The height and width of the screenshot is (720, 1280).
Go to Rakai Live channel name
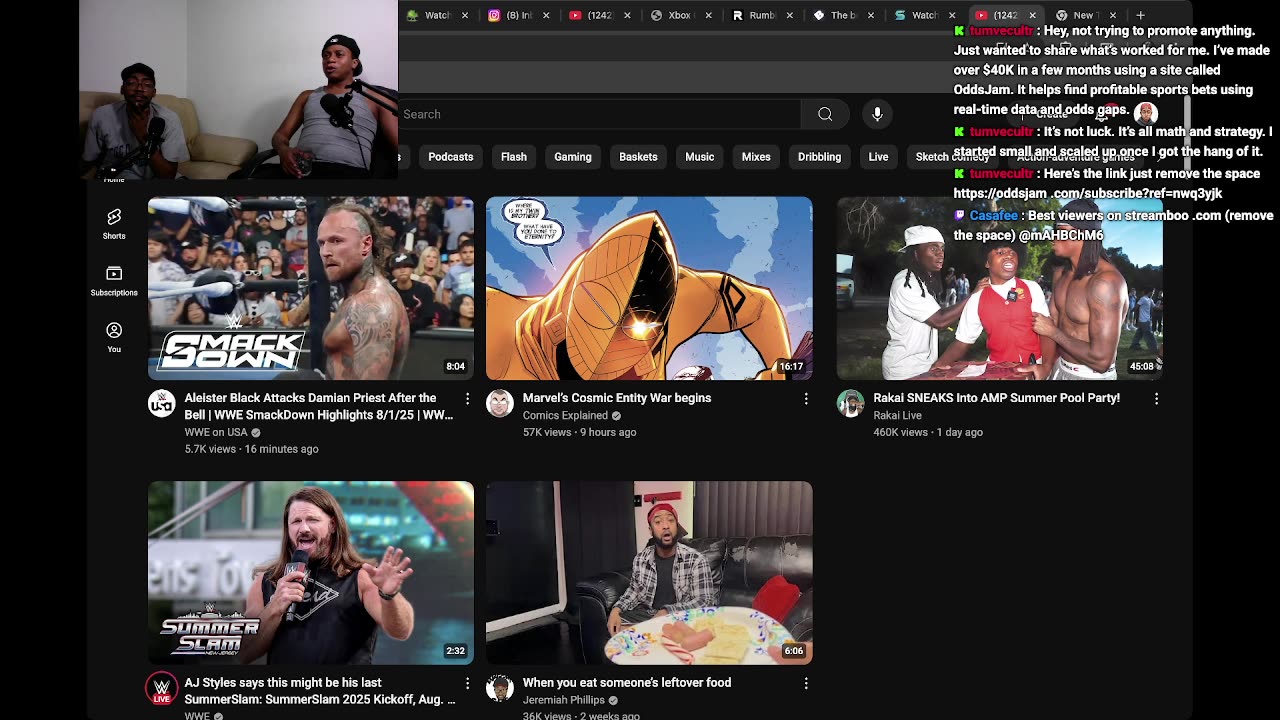click(x=897, y=415)
